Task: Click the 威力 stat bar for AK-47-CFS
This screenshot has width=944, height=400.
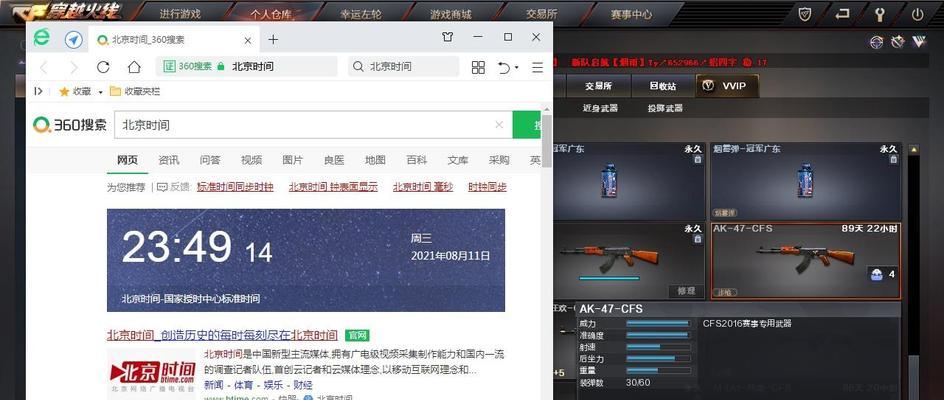Action: [657, 323]
